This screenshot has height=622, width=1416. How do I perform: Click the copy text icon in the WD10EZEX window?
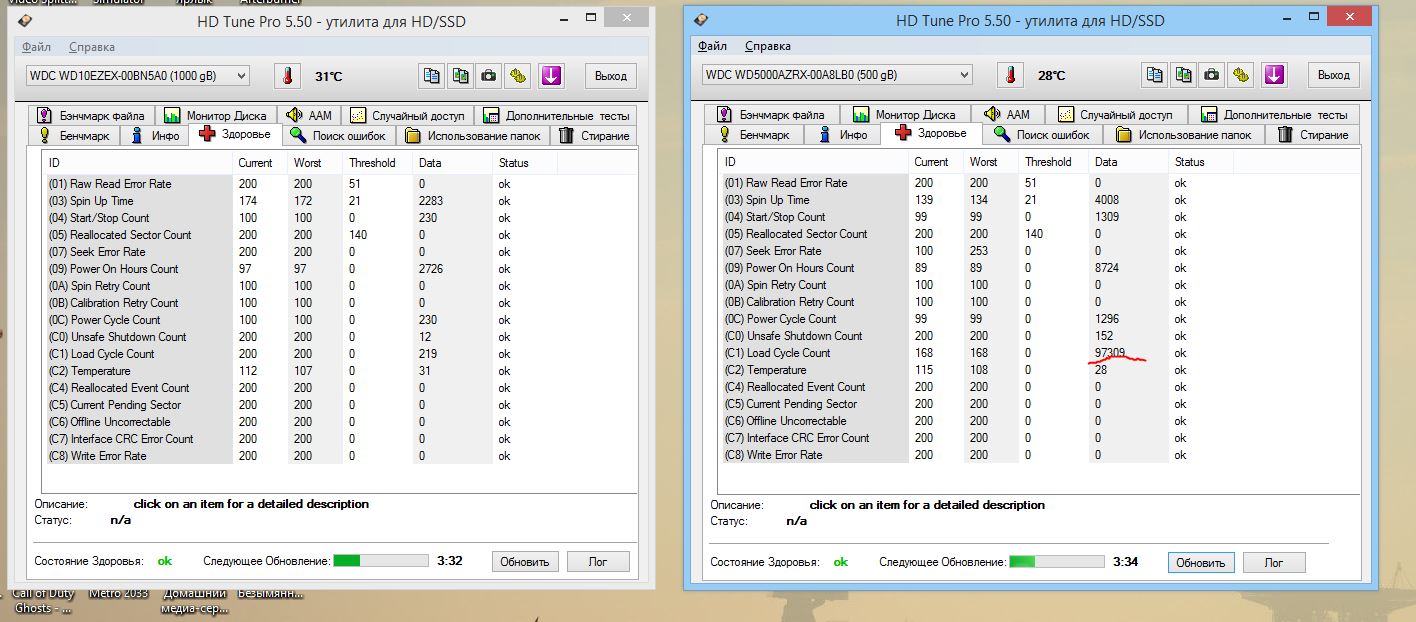click(x=431, y=76)
